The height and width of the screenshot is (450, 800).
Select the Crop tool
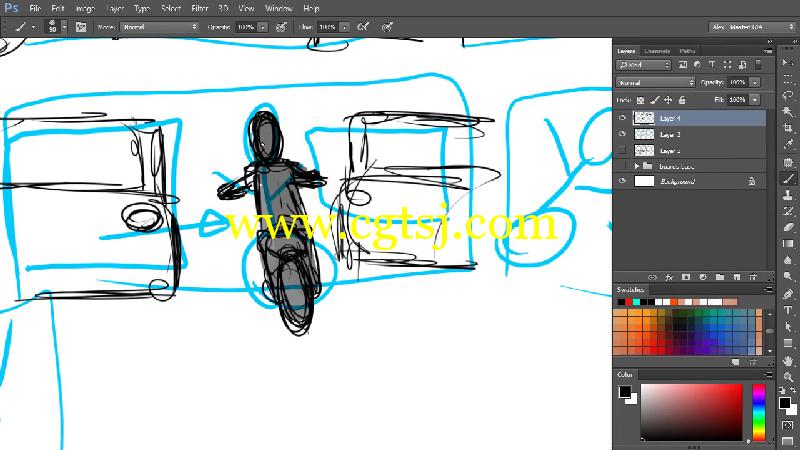point(788,128)
